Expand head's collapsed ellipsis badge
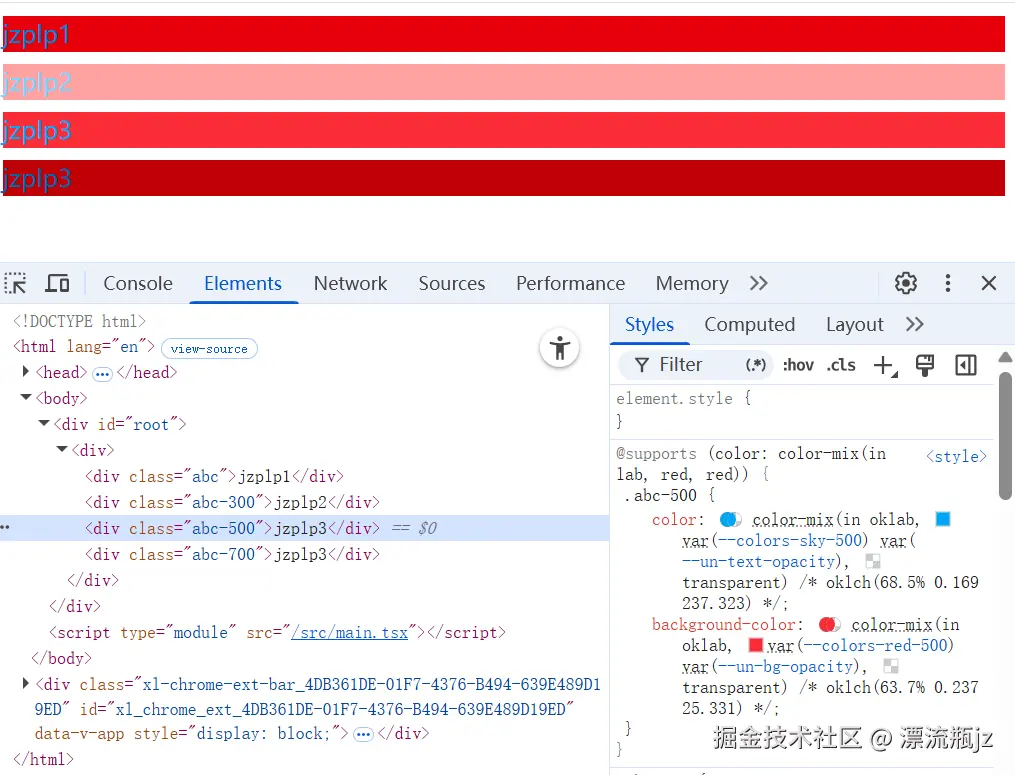The width and height of the screenshot is (1015, 775). [x=102, y=374]
